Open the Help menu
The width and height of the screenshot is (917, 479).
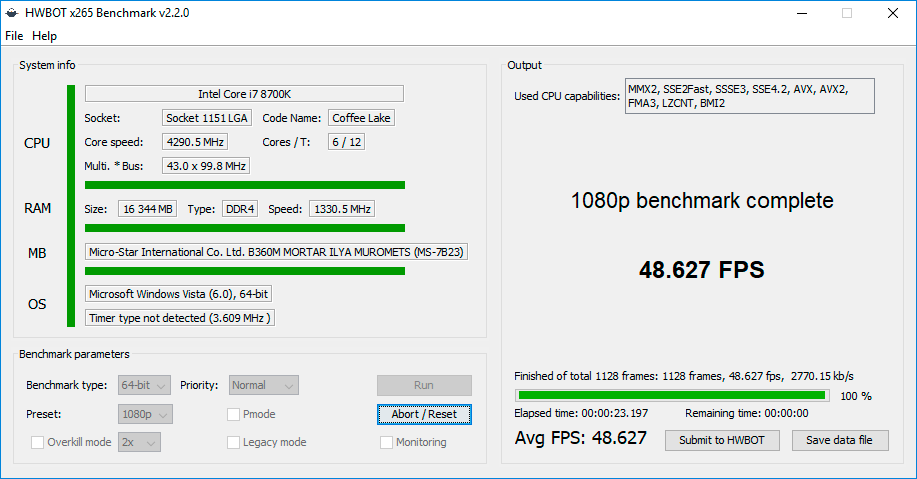coord(44,36)
